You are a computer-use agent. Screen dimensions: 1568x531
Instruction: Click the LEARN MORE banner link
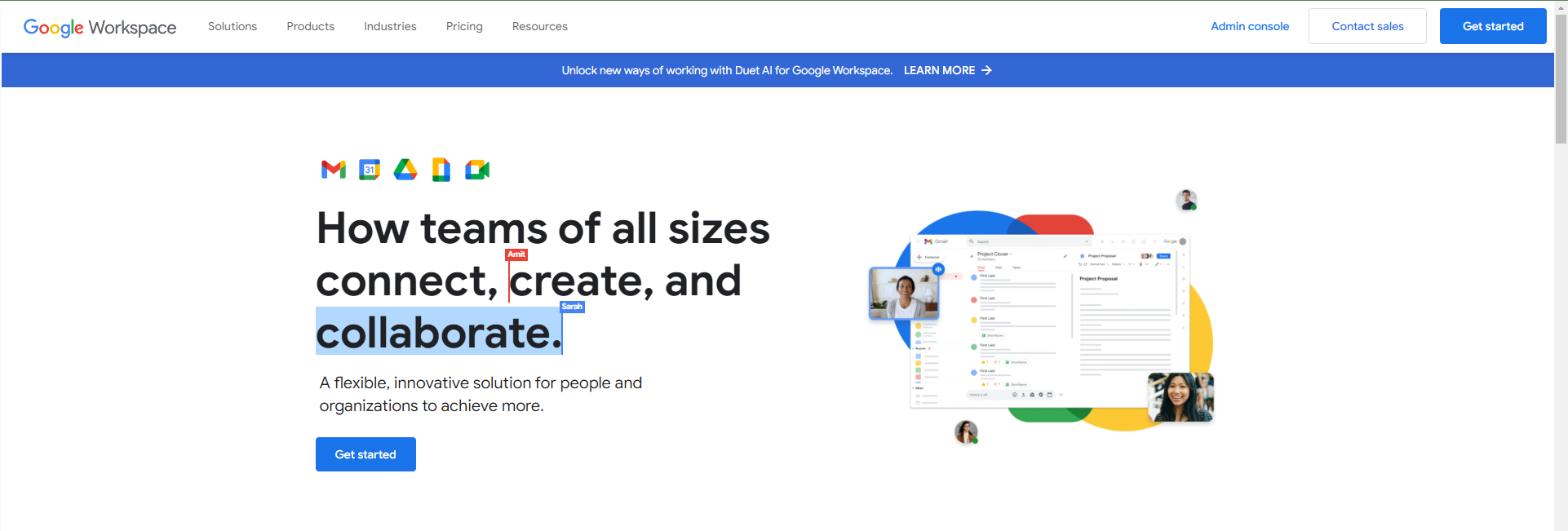[x=939, y=70]
